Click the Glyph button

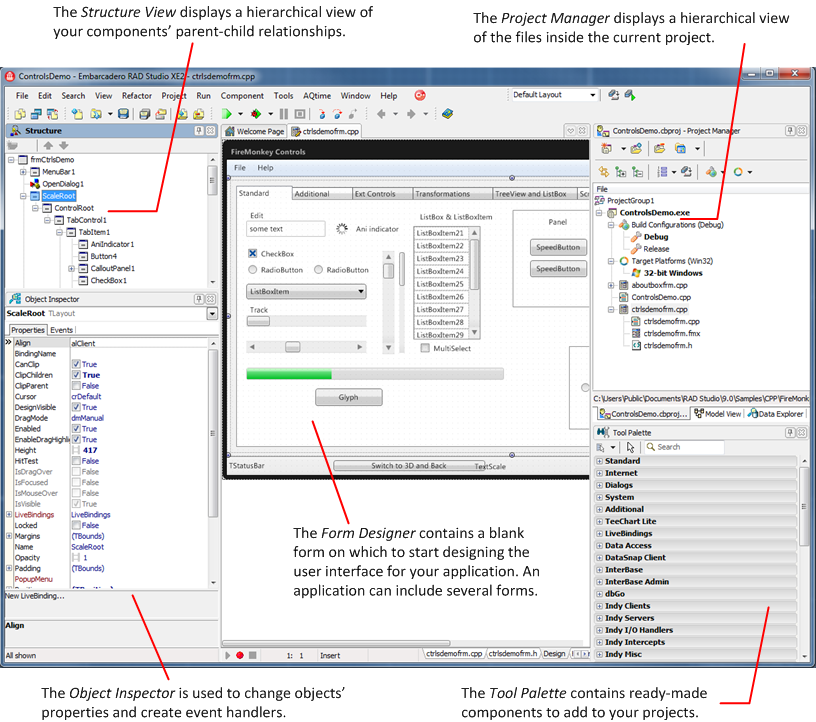pos(349,397)
